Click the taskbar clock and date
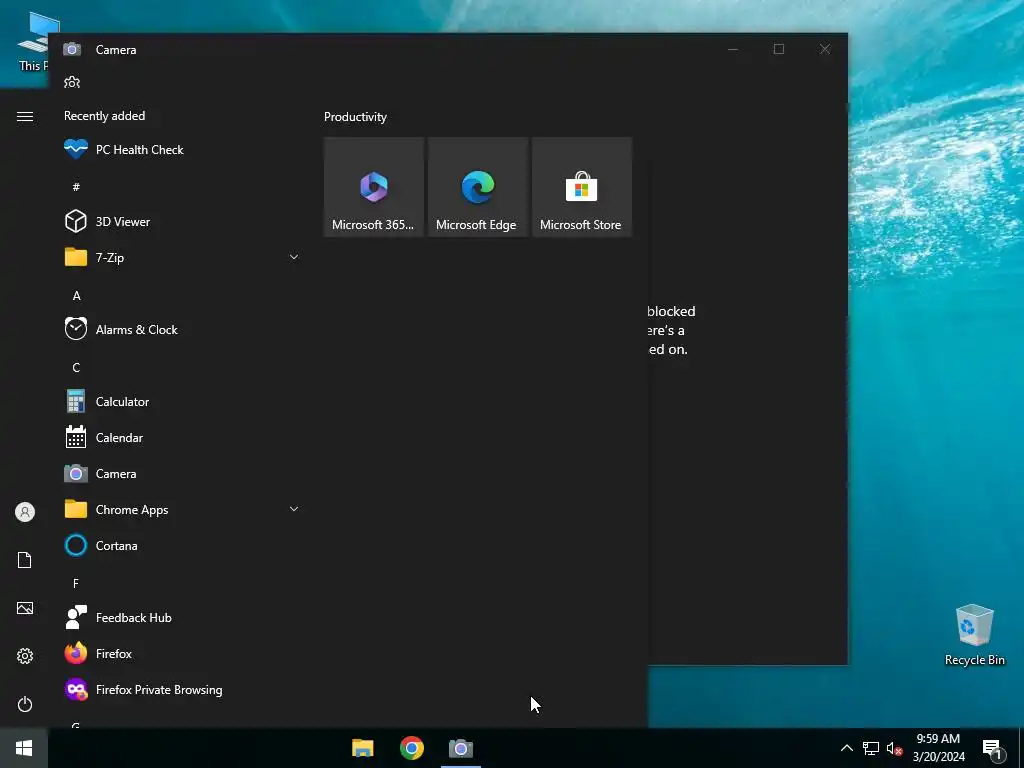 click(938, 748)
